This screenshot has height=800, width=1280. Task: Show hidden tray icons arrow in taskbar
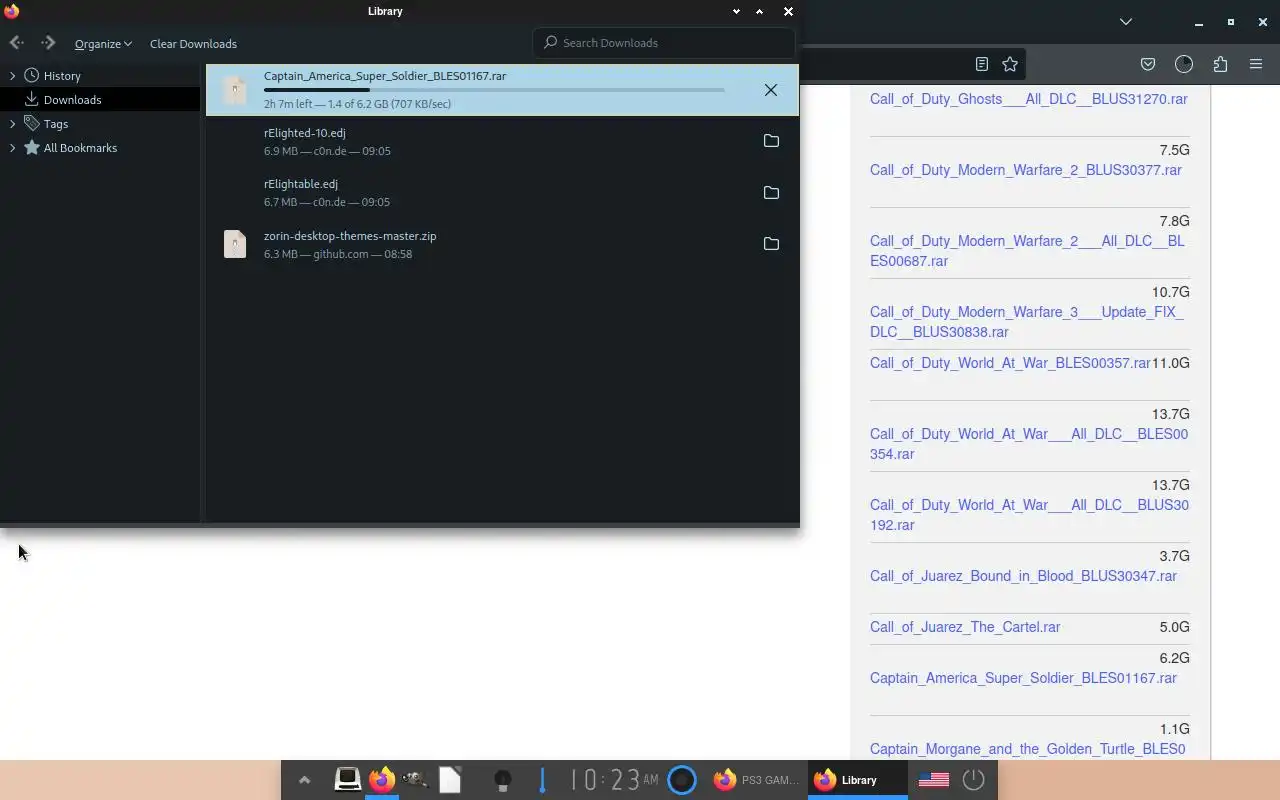(304, 780)
